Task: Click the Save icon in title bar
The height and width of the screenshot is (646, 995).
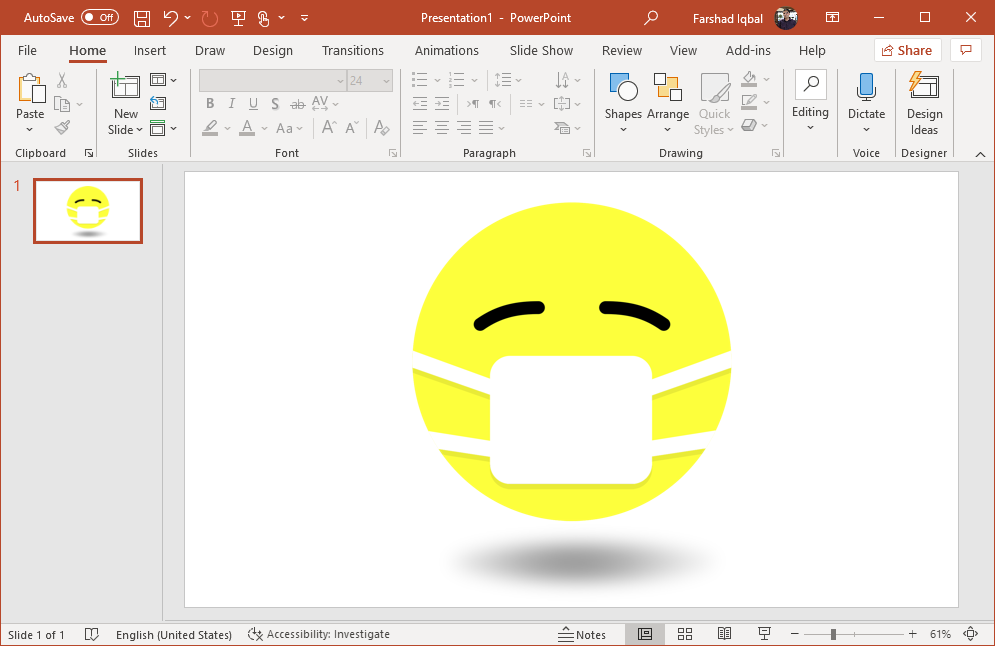Action: coord(142,18)
